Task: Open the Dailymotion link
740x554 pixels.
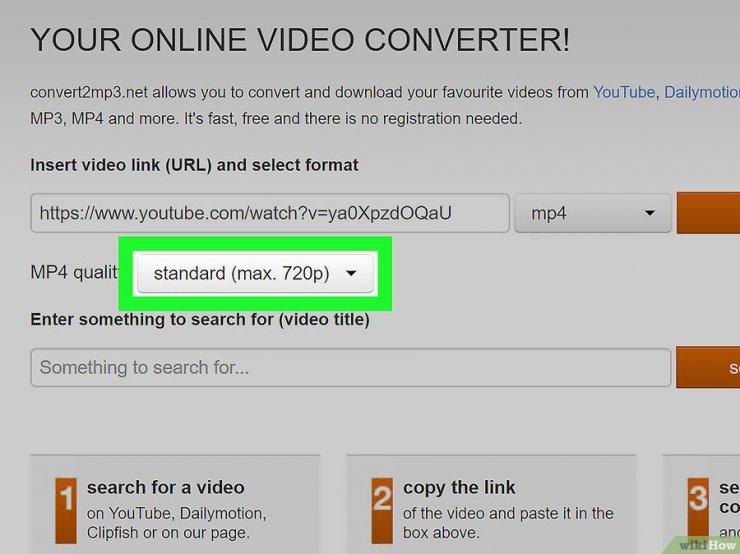Action: [702, 92]
